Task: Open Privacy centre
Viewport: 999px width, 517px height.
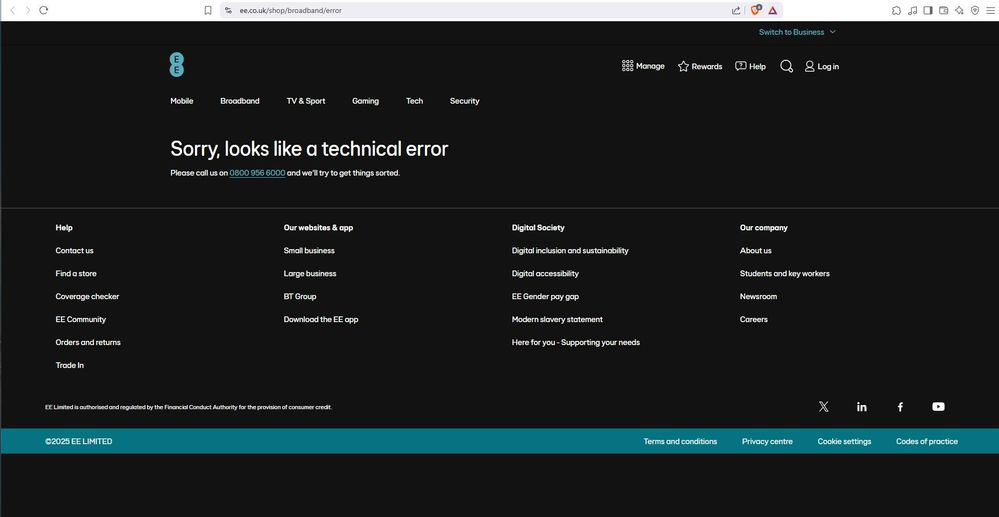Action: 767,441
